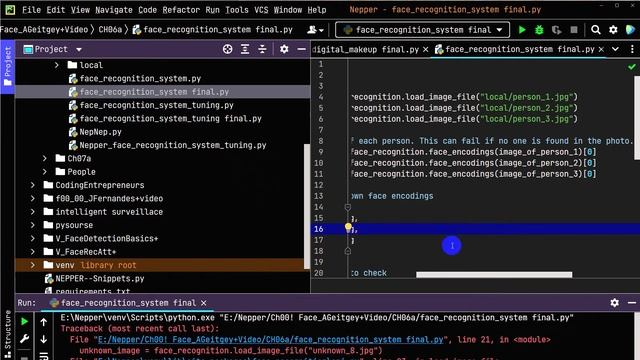Open wrench settings icon in Run panel
The height and width of the screenshot is (360, 640).
[24, 339]
